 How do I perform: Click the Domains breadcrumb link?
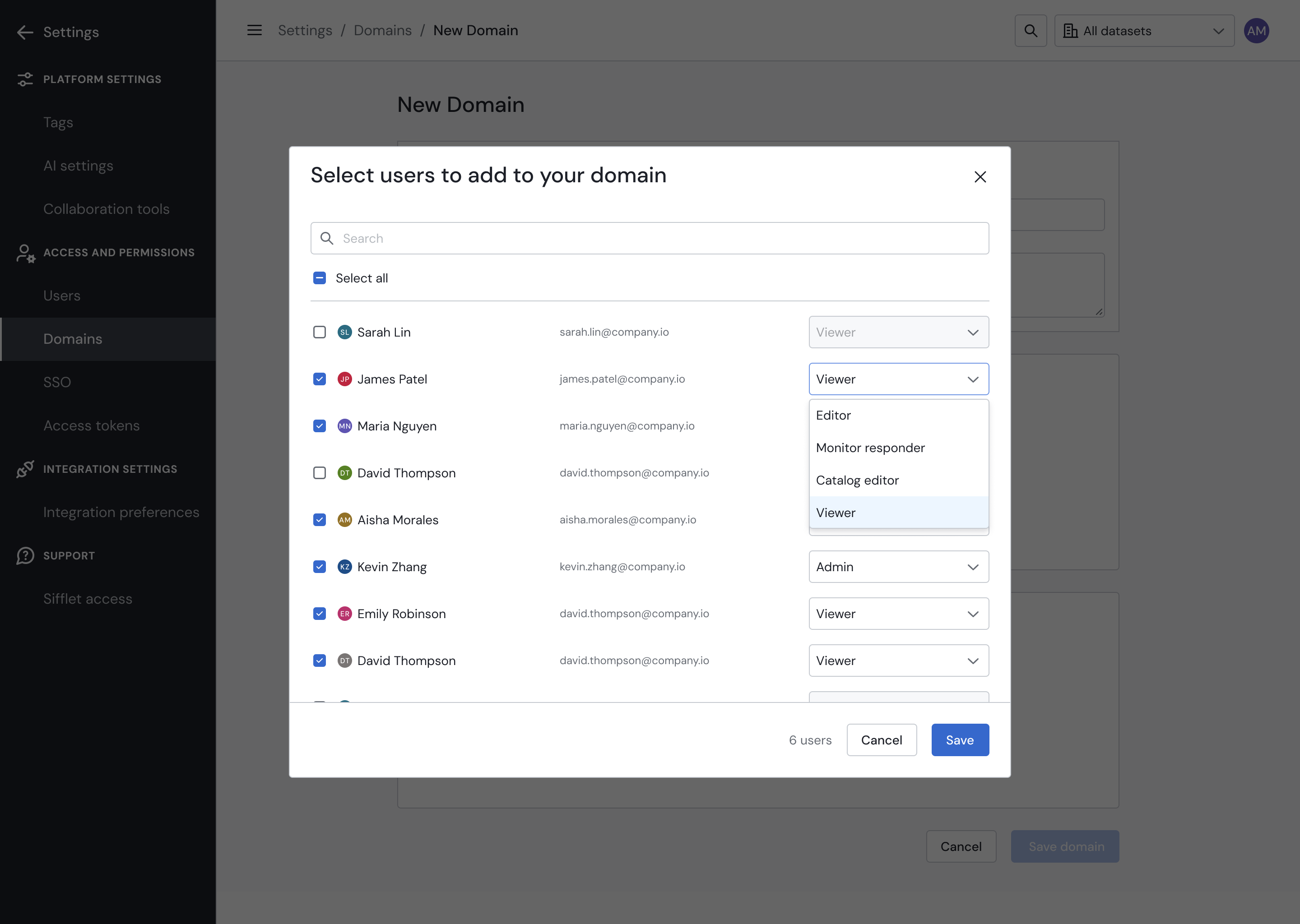tap(382, 30)
